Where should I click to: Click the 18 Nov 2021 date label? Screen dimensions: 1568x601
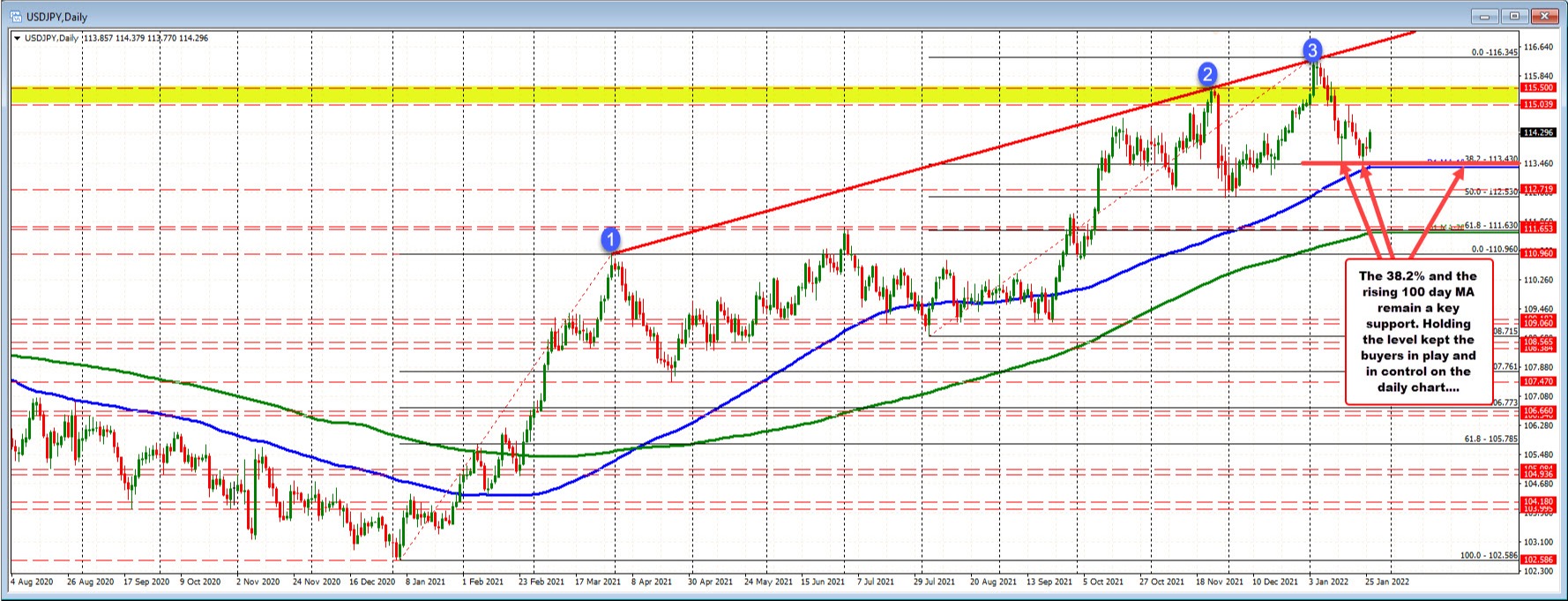(1220, 582)
